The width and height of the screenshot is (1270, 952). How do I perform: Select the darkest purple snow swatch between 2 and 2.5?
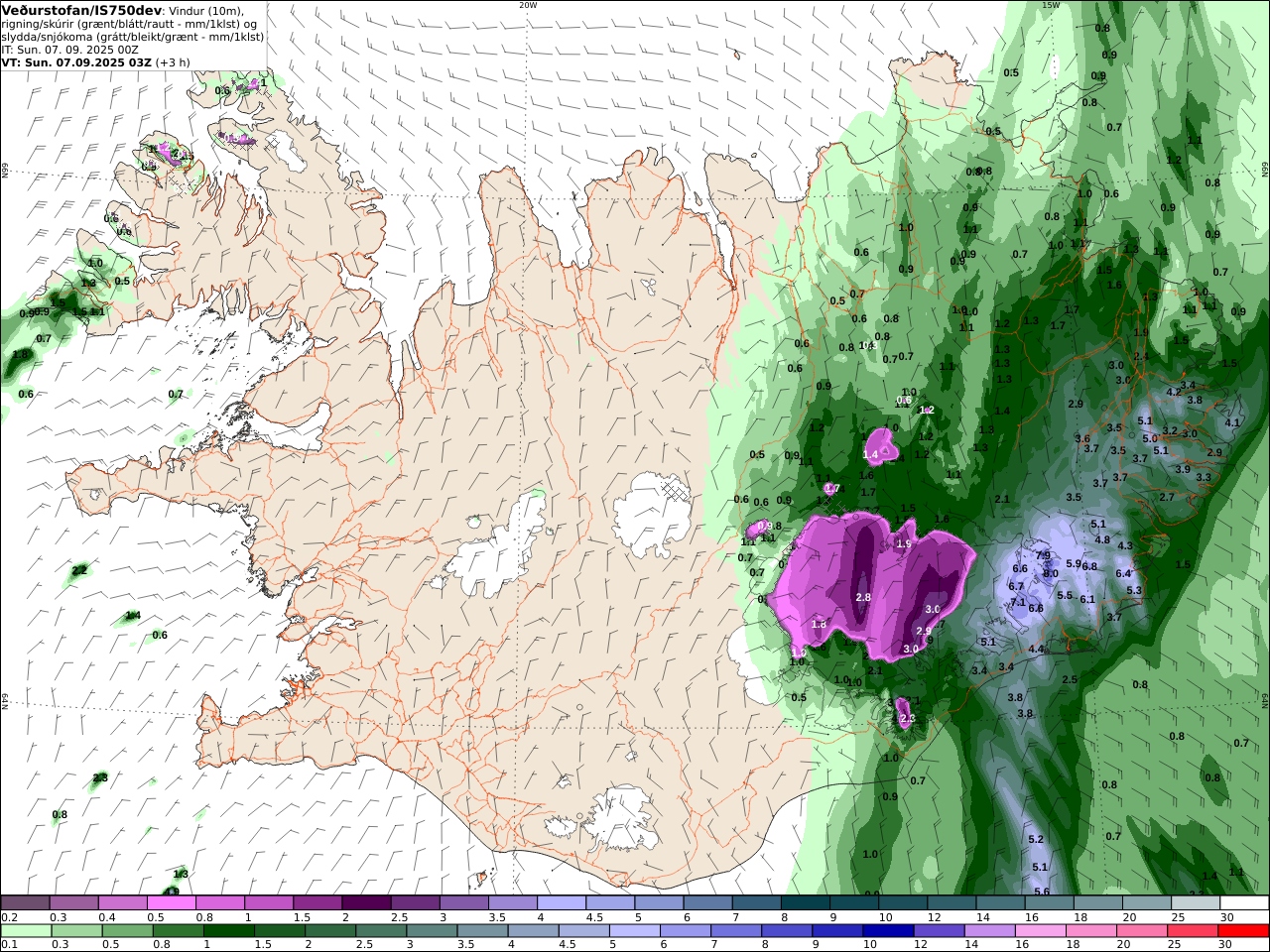click(366, 903)
